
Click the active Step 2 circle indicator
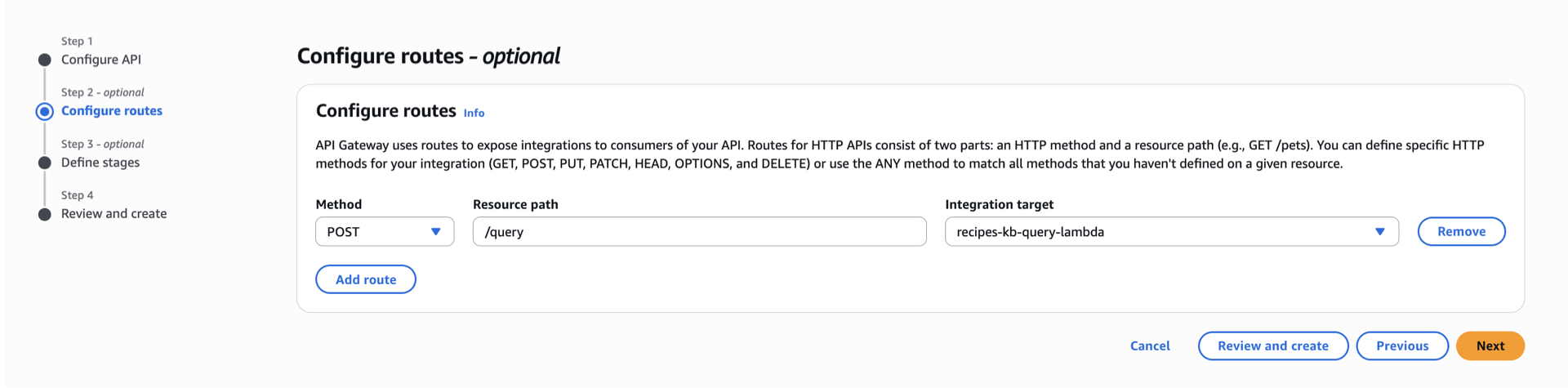click(x=45, y=111)
